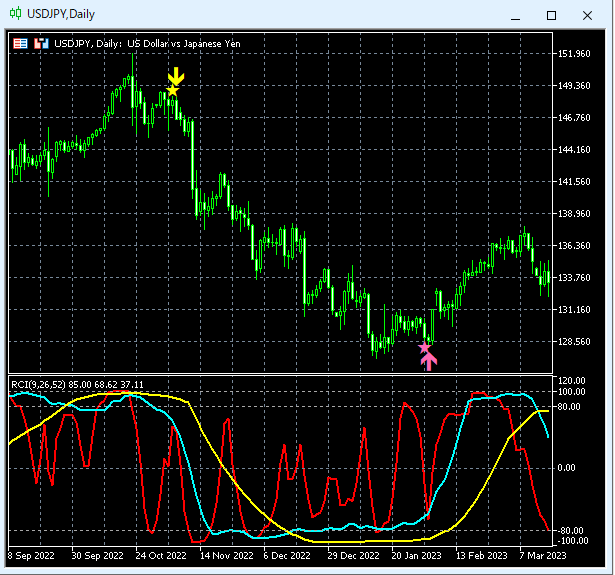Click the USDJPY chart candlestick icon in title bar
The height and width of the screenshot is (575, 615).
(15, 14)
